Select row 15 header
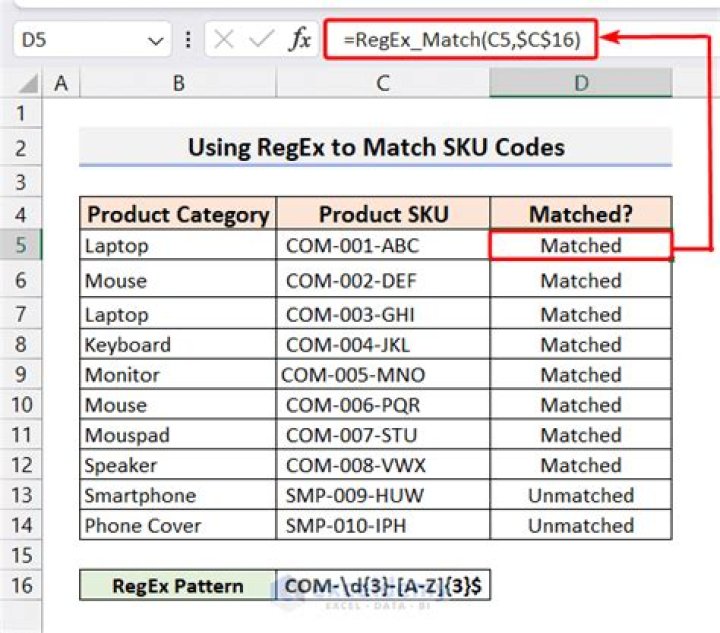 (x=21, y=555)
